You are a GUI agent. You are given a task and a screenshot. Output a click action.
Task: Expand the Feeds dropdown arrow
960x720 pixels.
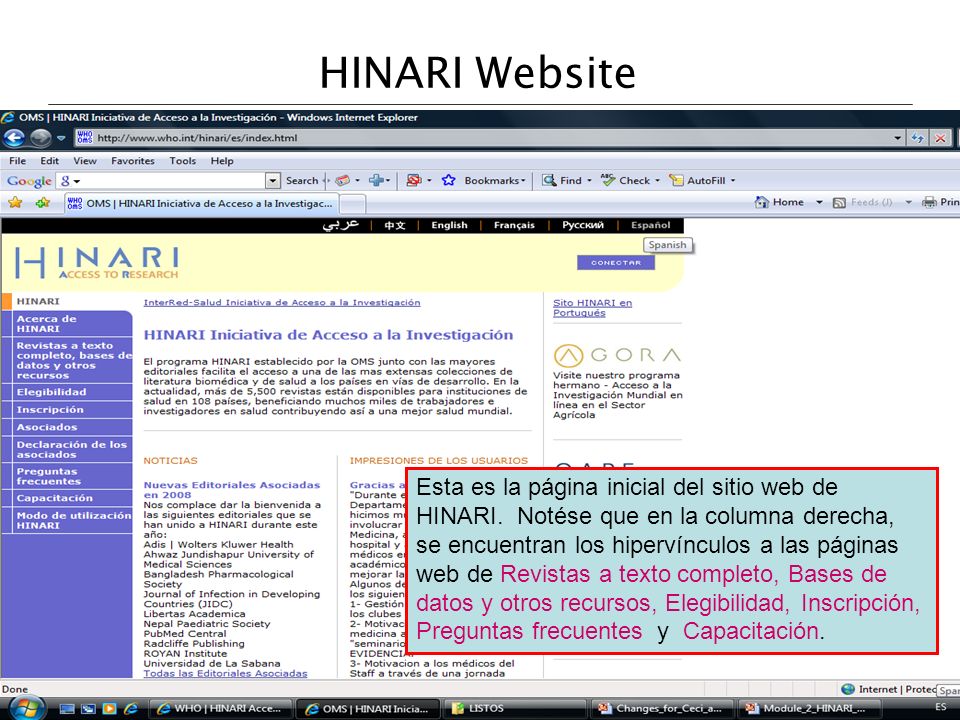909,202
